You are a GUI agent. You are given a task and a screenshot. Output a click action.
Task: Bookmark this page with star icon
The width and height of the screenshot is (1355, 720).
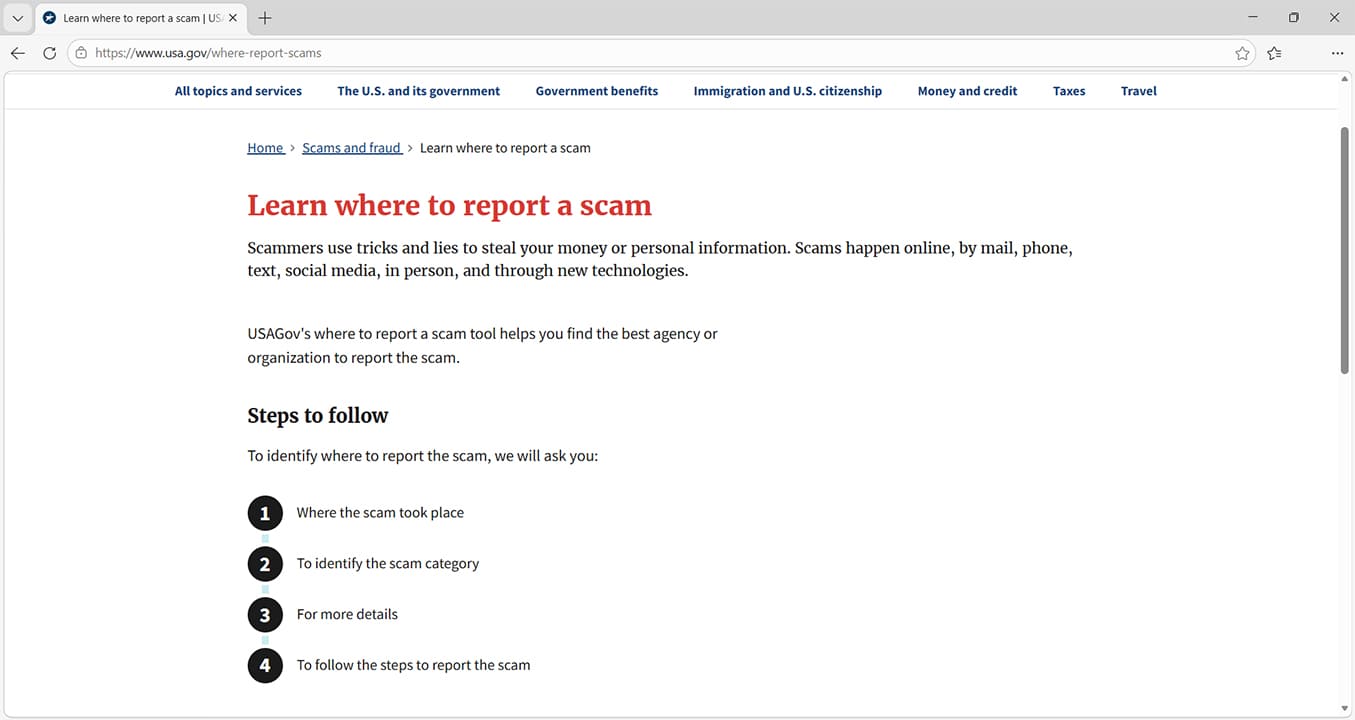pyautogui.click(x=1242, y=53)
